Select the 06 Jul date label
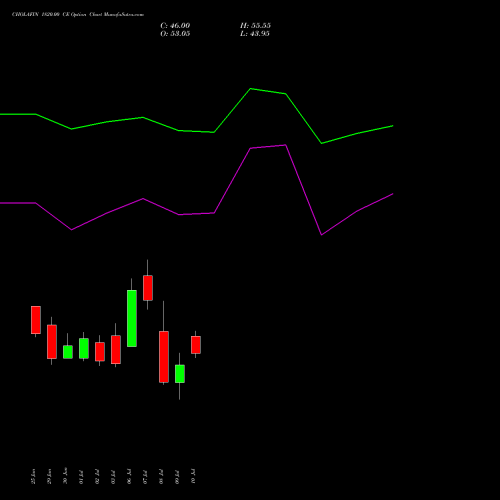The image size is (500, 500). click(129, 476)
